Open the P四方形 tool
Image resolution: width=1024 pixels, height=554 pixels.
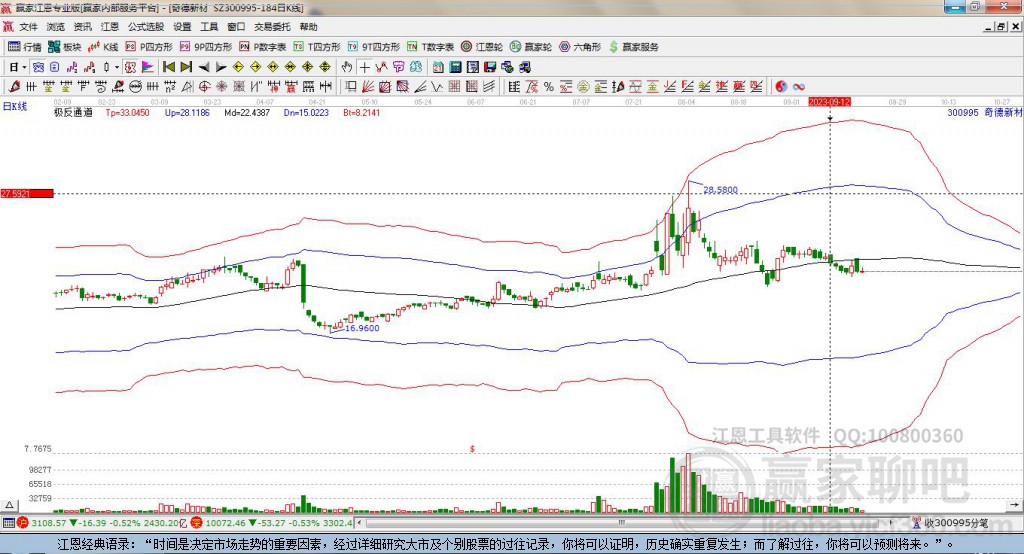[149, 47]
